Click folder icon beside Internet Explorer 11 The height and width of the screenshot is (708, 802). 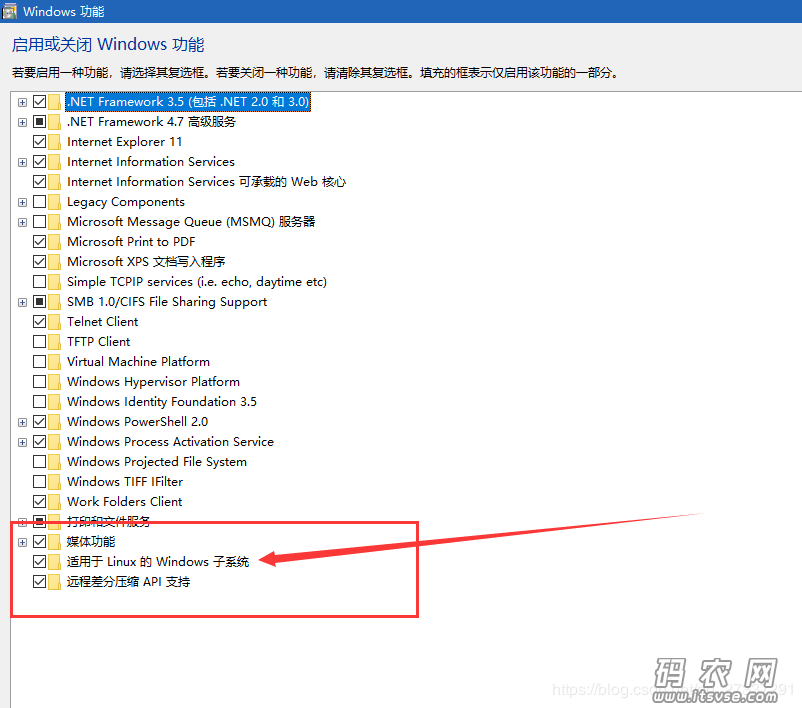(x=55, y=142)
